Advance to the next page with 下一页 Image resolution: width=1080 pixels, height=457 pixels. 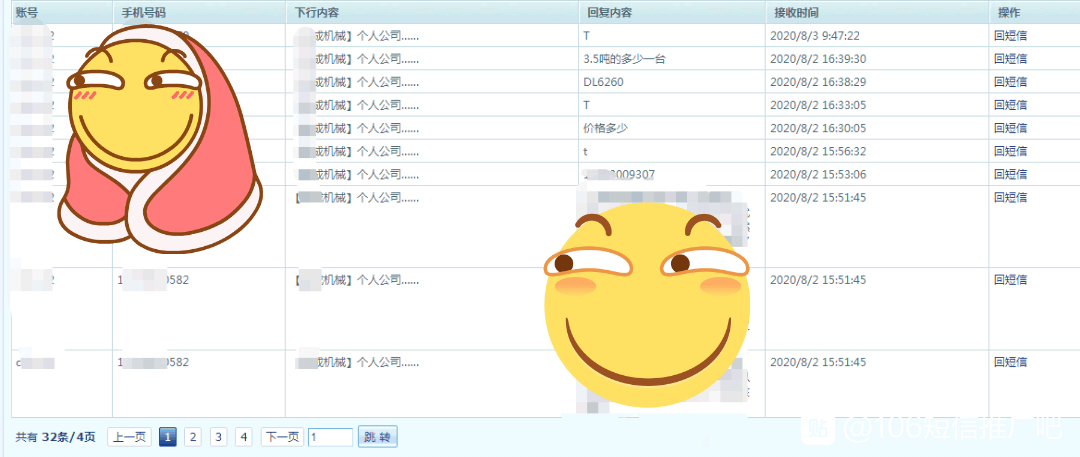(282, 437)
